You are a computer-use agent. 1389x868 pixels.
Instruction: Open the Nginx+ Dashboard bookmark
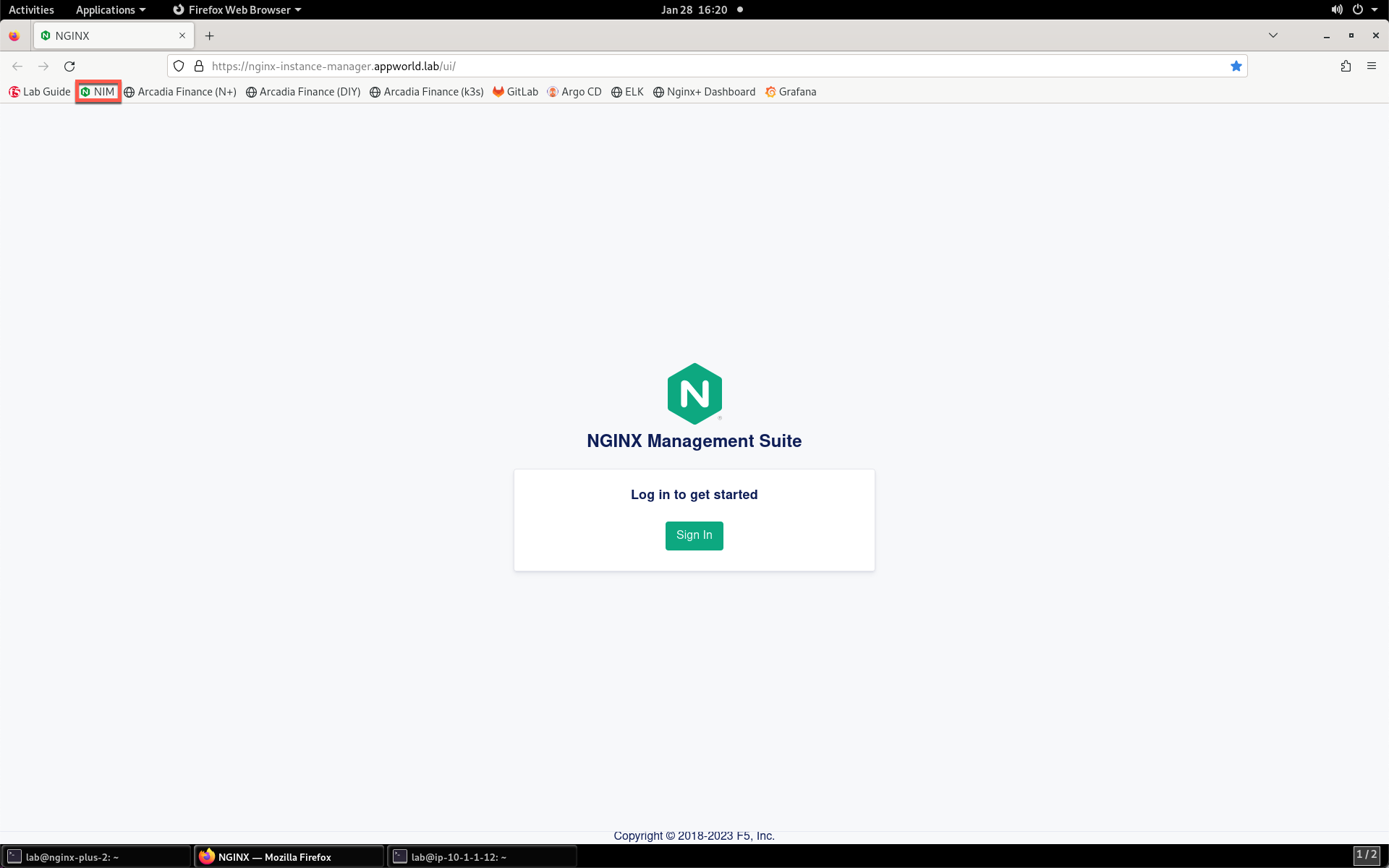pyautogui.click(x=704, y=92)
